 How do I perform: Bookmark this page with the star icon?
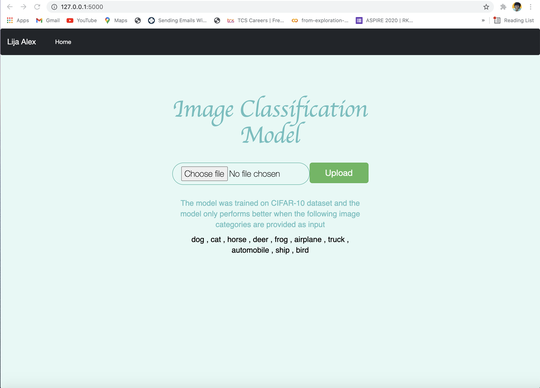(x=486, y=7)
